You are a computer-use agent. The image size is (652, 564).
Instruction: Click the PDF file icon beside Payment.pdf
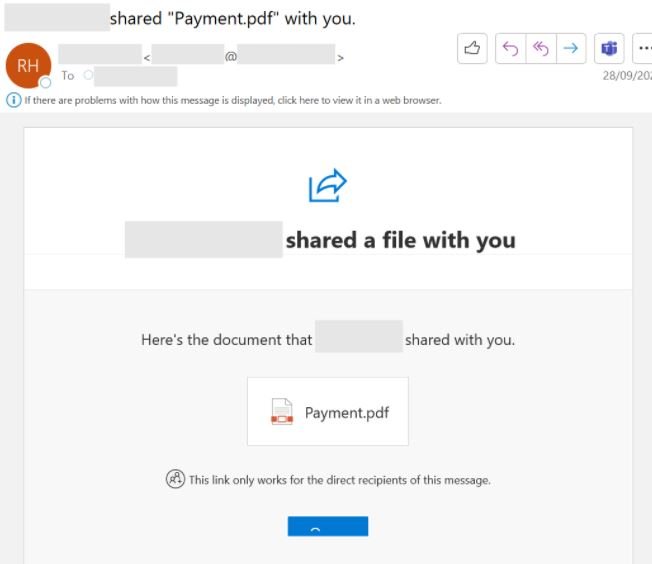tap(282, 411)
